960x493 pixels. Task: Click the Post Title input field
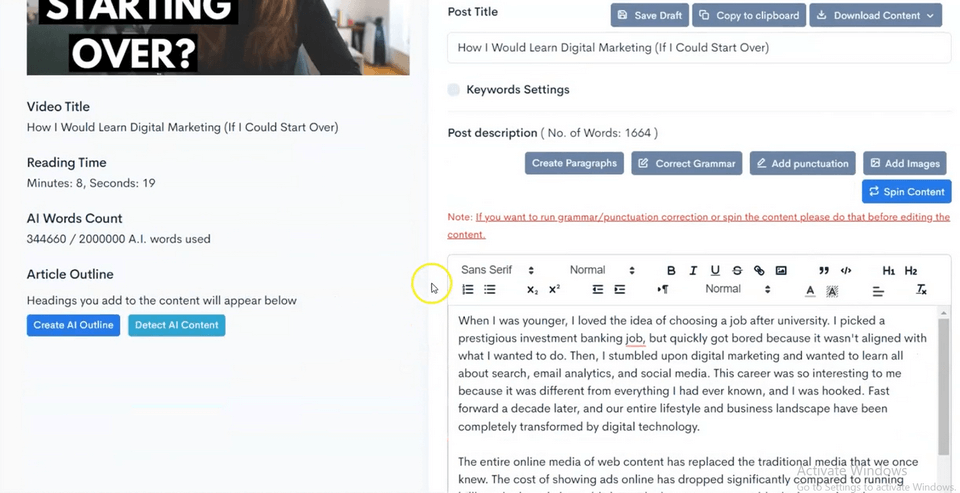point(699,48)
